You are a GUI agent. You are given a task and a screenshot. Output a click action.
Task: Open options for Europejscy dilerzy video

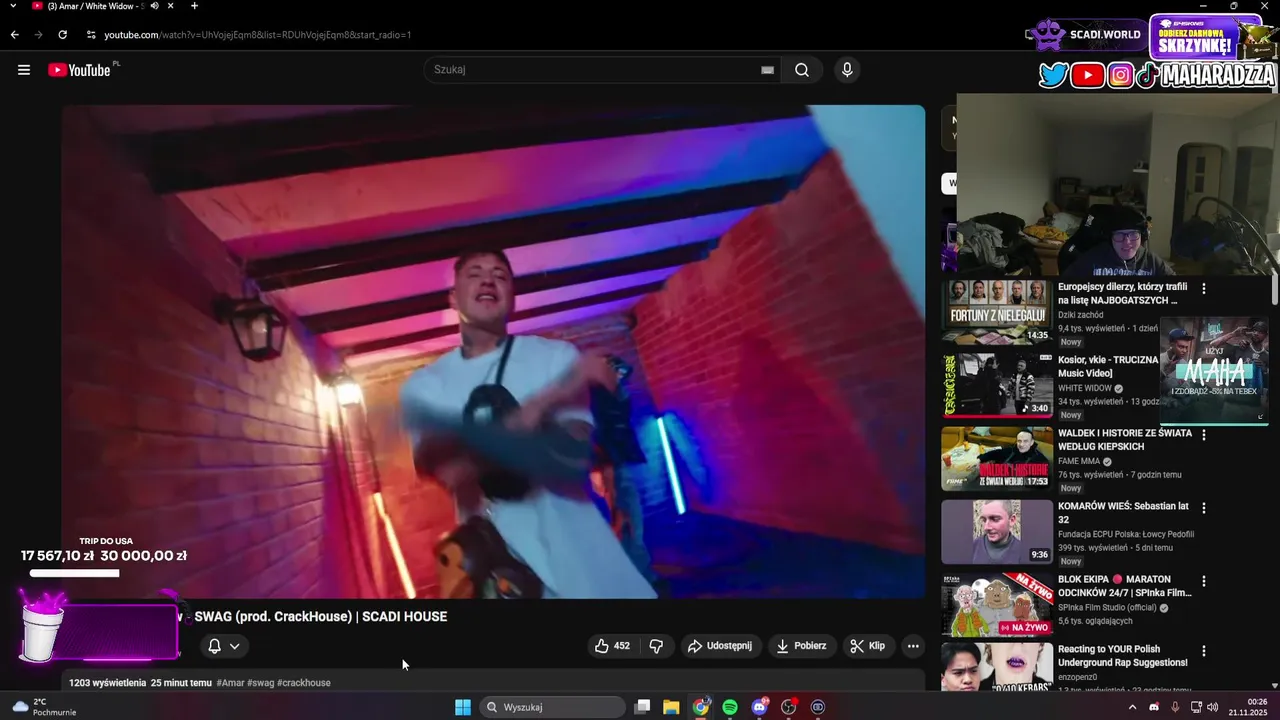(x=1204, y=289)
